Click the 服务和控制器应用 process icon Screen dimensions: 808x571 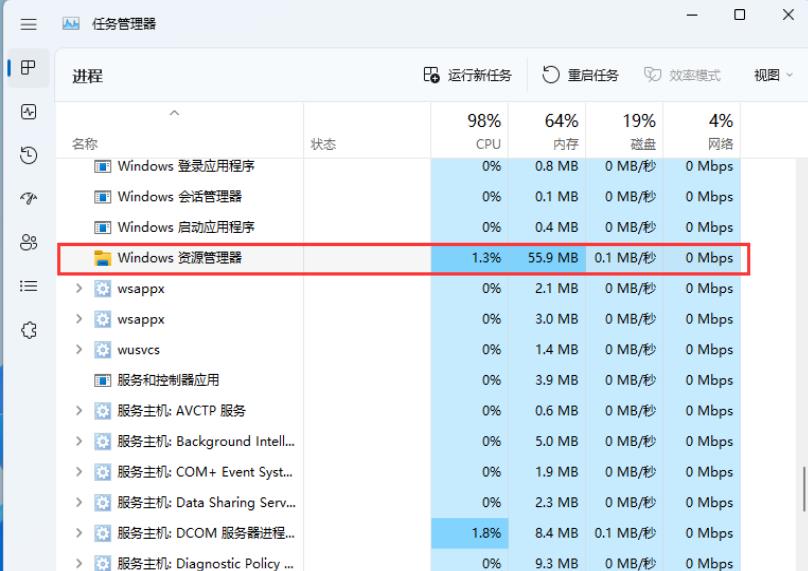pyautogui.click(x=103, y=380)
